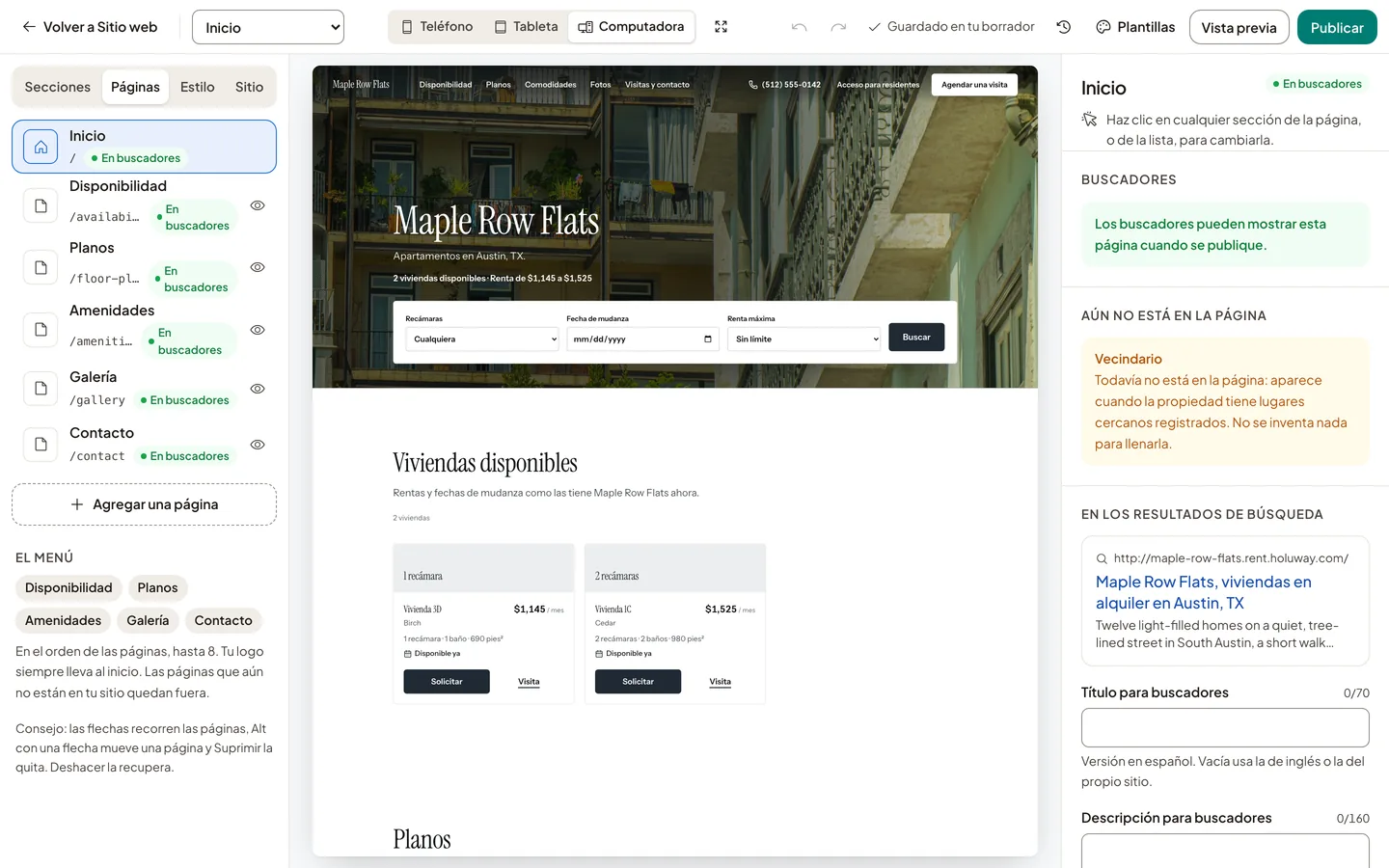Viewport: 1389px width, 868px height.
Task: Click the Descripción para buscadores field
Action: coord(1225,853)
